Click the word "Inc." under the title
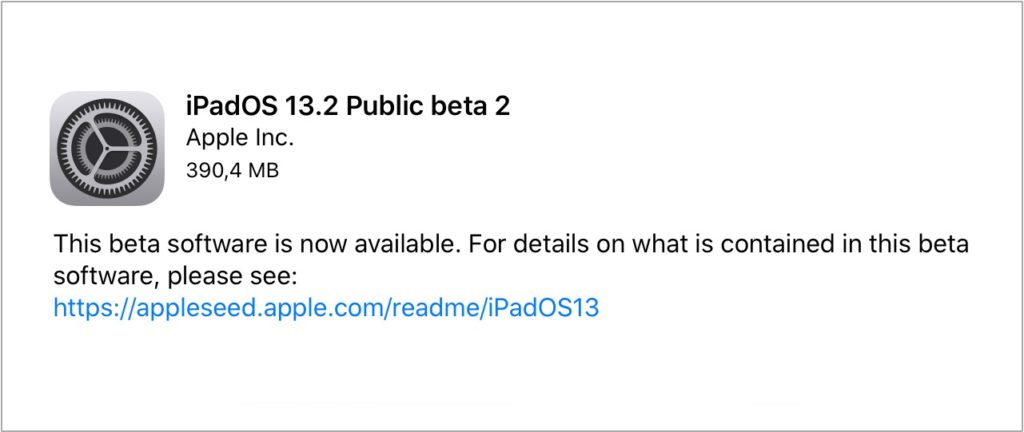The width and height of the screenshot is (1024, 432). (271, 139)
